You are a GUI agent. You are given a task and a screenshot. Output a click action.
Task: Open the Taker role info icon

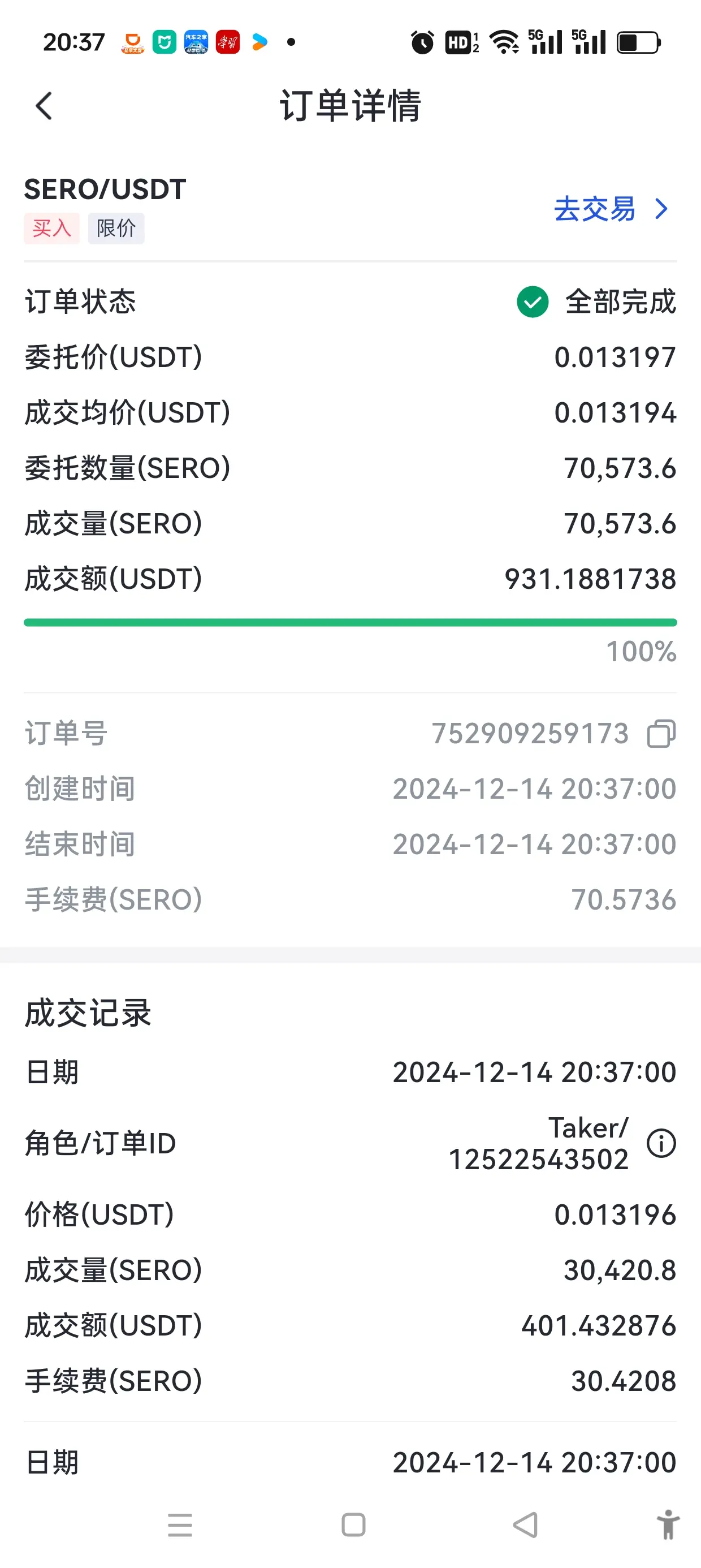661,1143
